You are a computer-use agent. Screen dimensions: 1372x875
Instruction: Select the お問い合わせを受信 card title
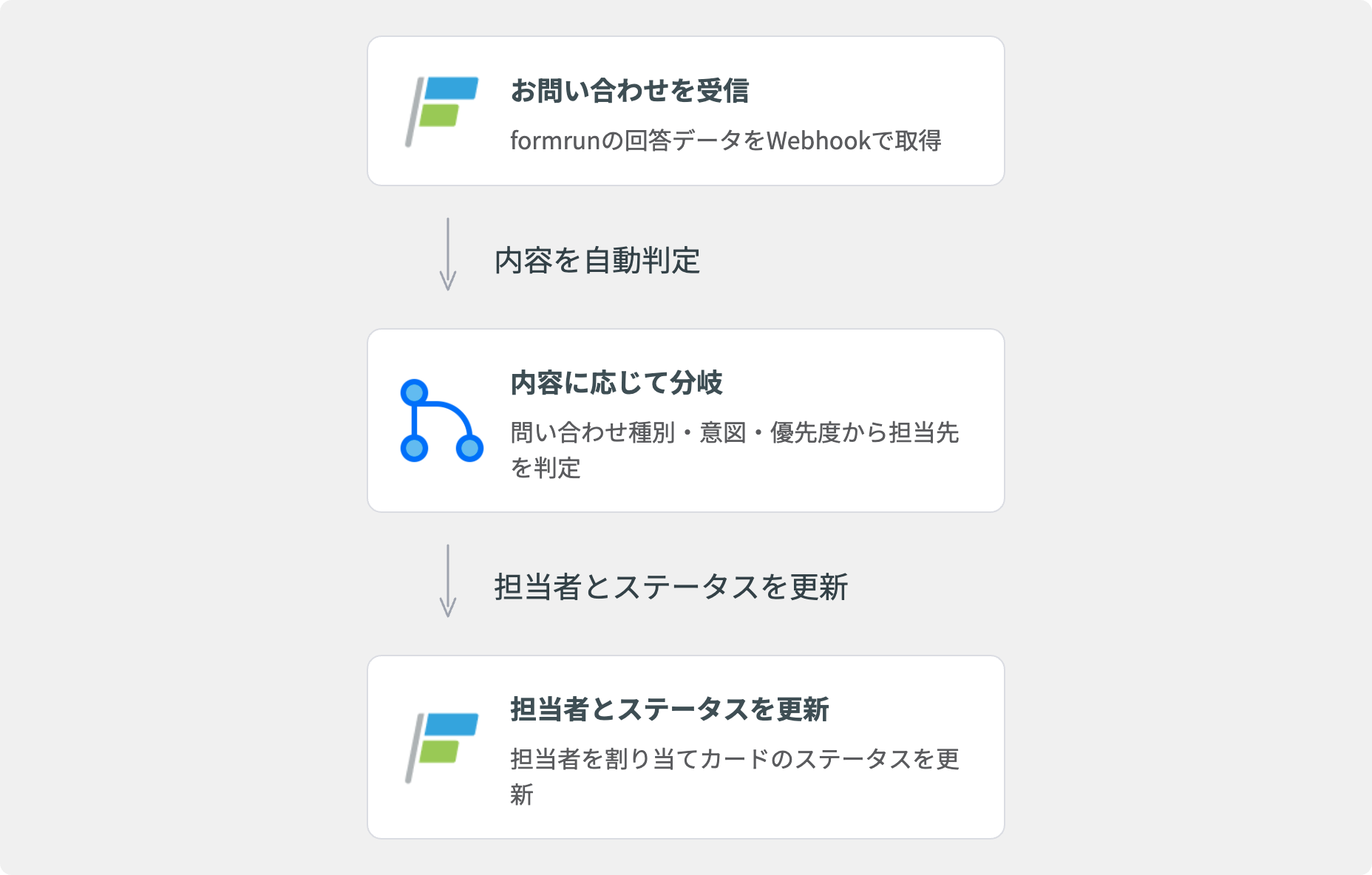tap(630, 91)
